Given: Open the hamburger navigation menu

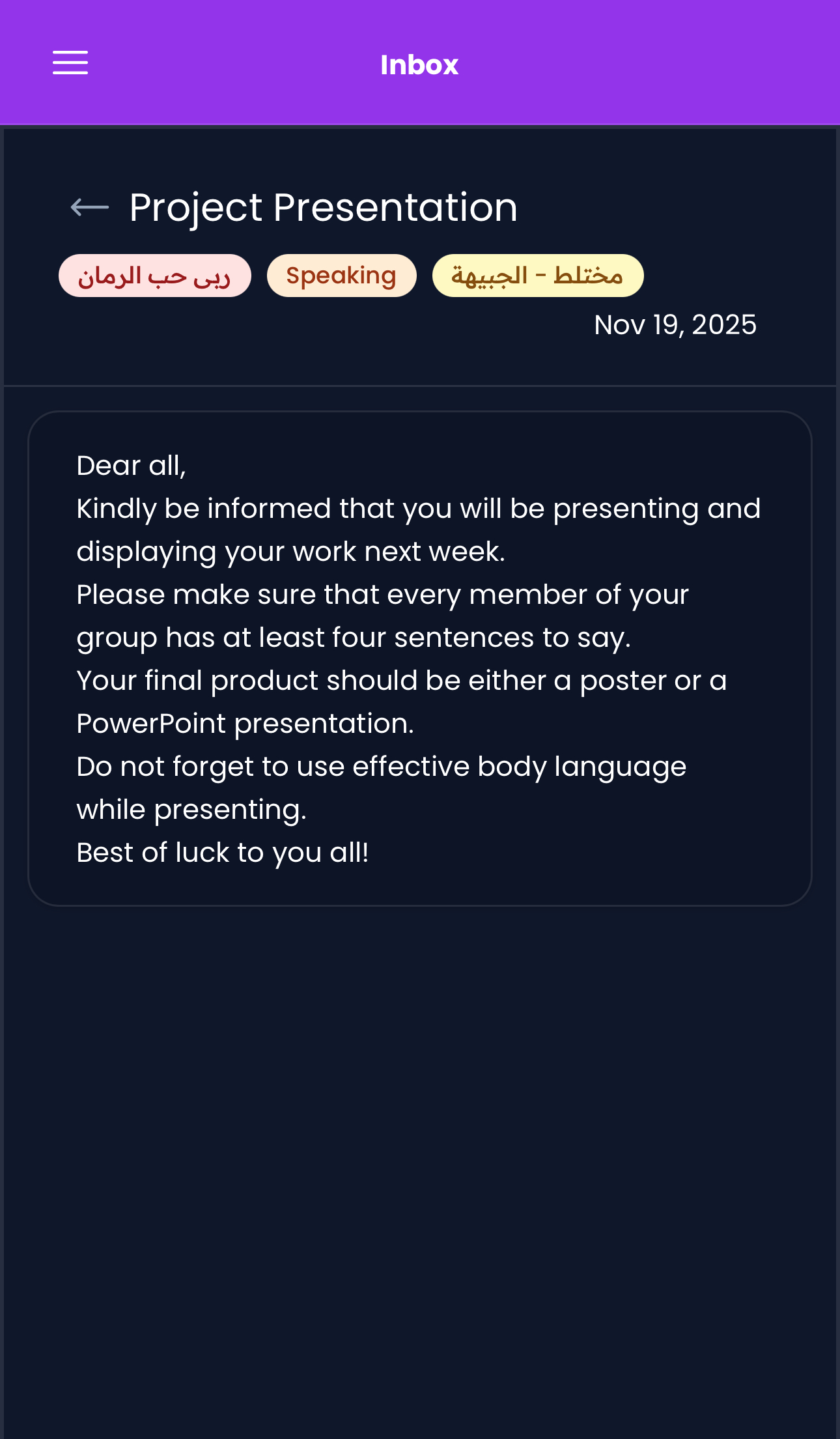Looking at the screenshot, I should [x=70, y=63].
